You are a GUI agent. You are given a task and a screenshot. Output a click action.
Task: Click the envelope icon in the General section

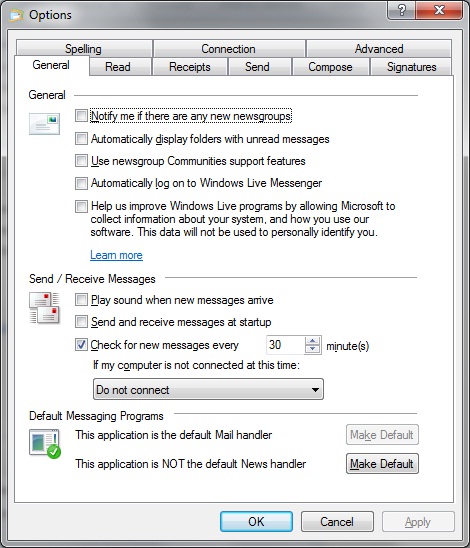pyautogui.click(x=44, y=124)
